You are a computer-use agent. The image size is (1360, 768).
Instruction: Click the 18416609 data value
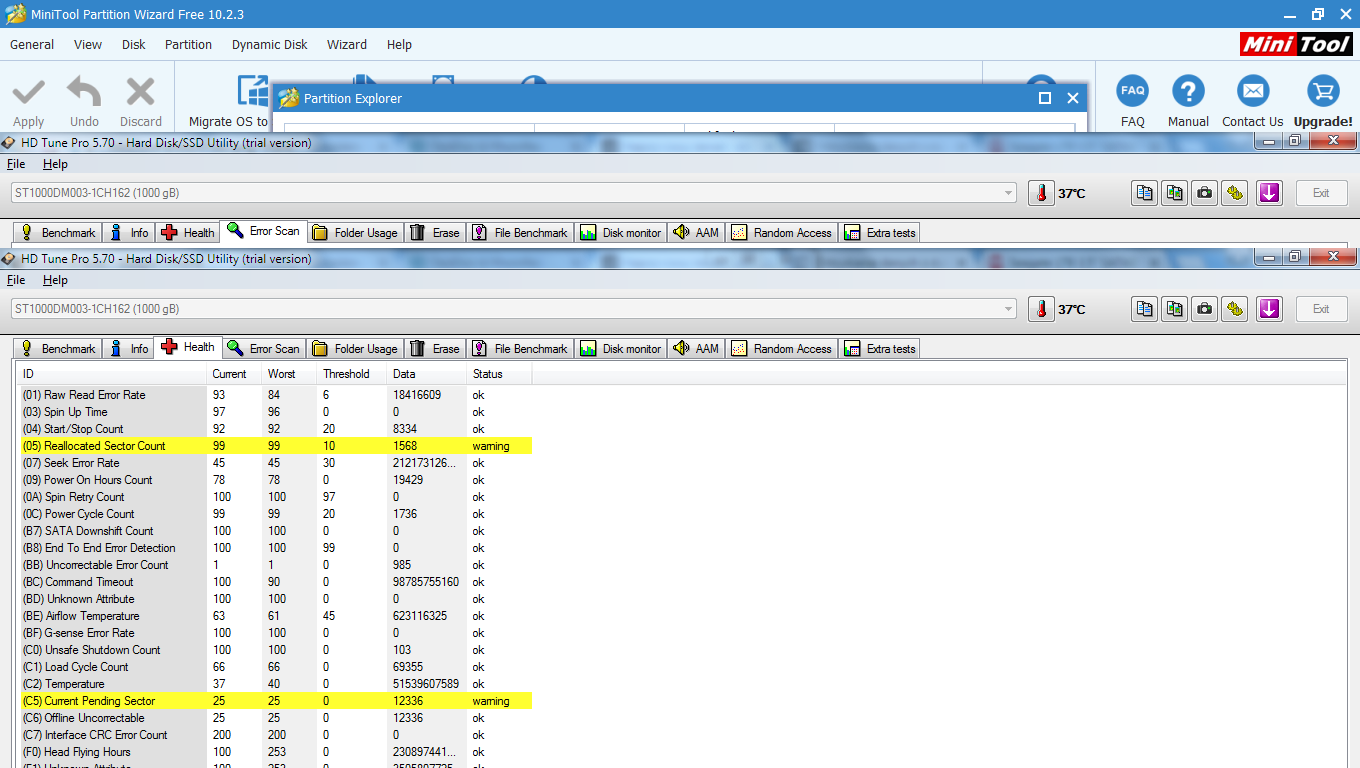coord(417,395)
